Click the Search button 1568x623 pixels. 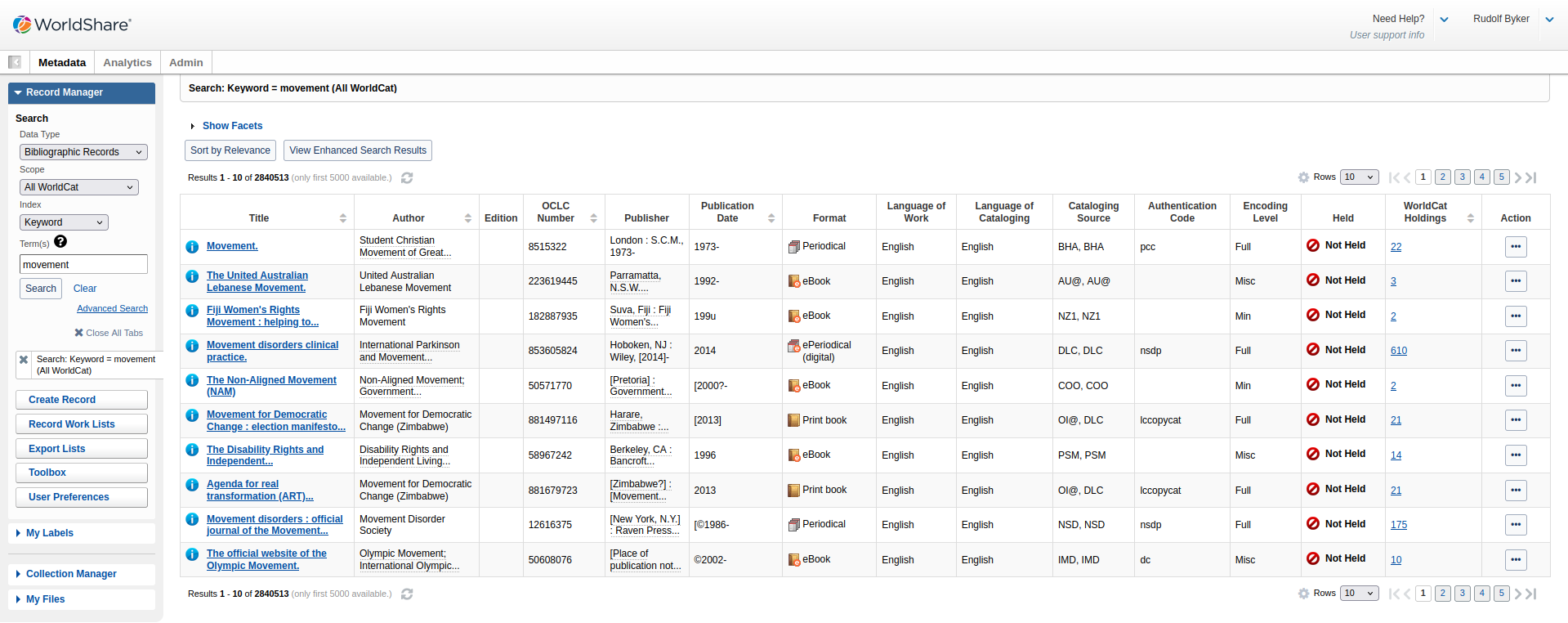coord(41,289)
